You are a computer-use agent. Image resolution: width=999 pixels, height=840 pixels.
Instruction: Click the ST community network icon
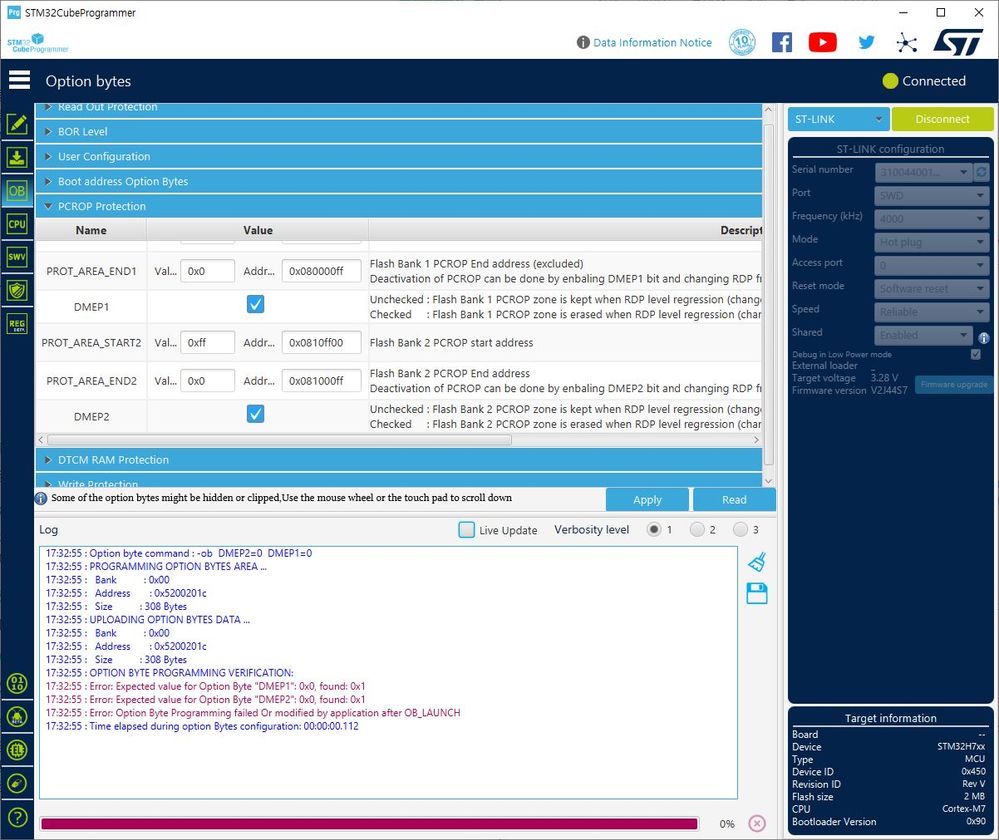click(x=906, y=43)
